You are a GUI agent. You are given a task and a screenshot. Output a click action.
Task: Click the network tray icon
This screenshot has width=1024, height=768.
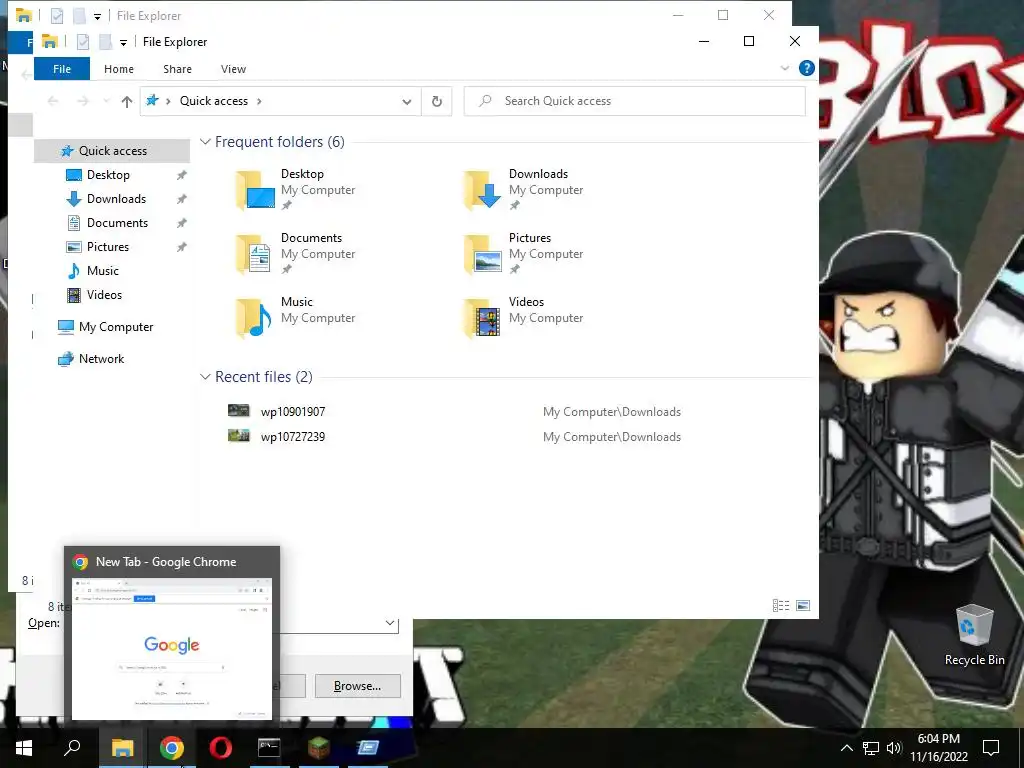pyautogui.click(x=871, y=748)
